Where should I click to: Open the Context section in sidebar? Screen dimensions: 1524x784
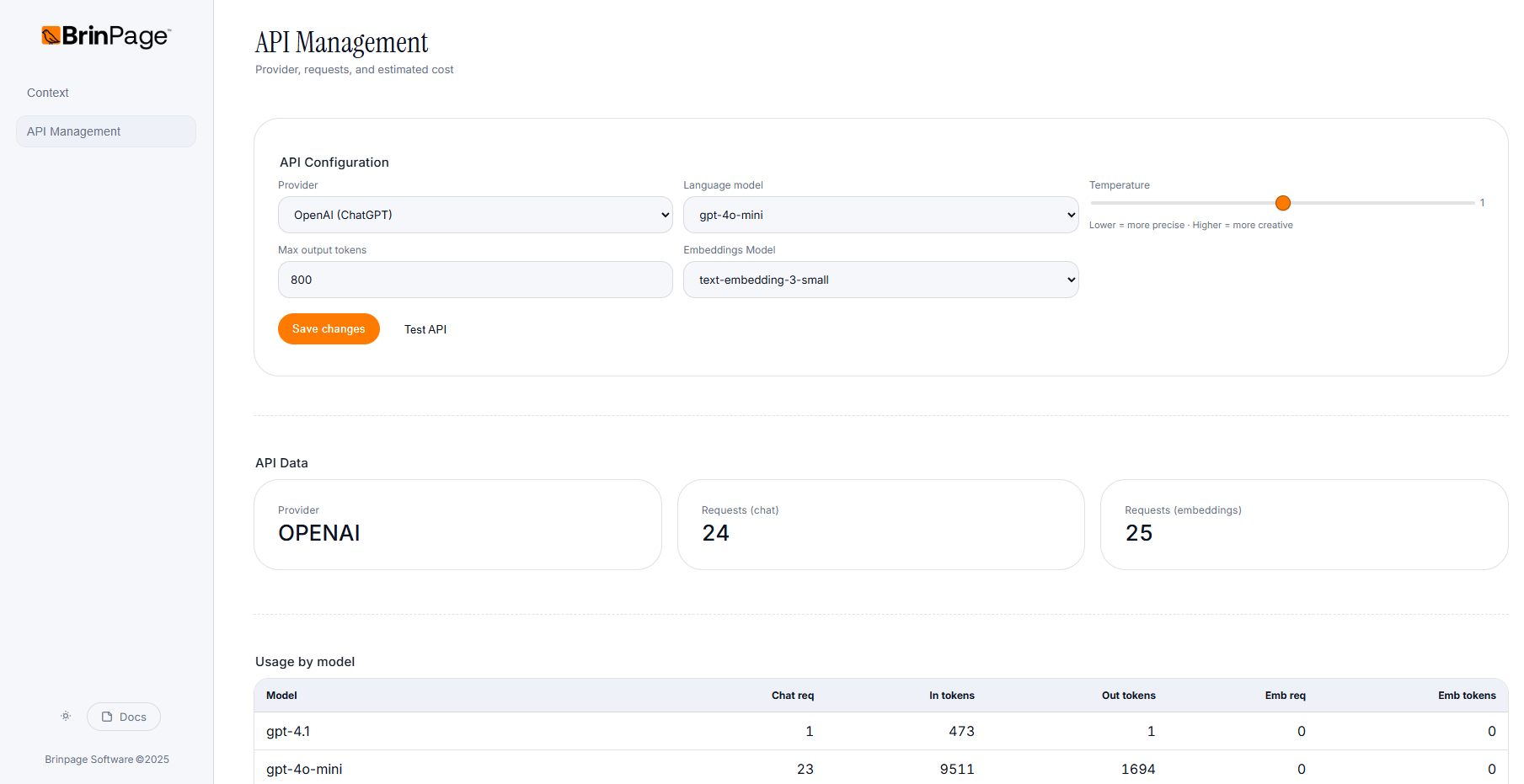point(48,93)
